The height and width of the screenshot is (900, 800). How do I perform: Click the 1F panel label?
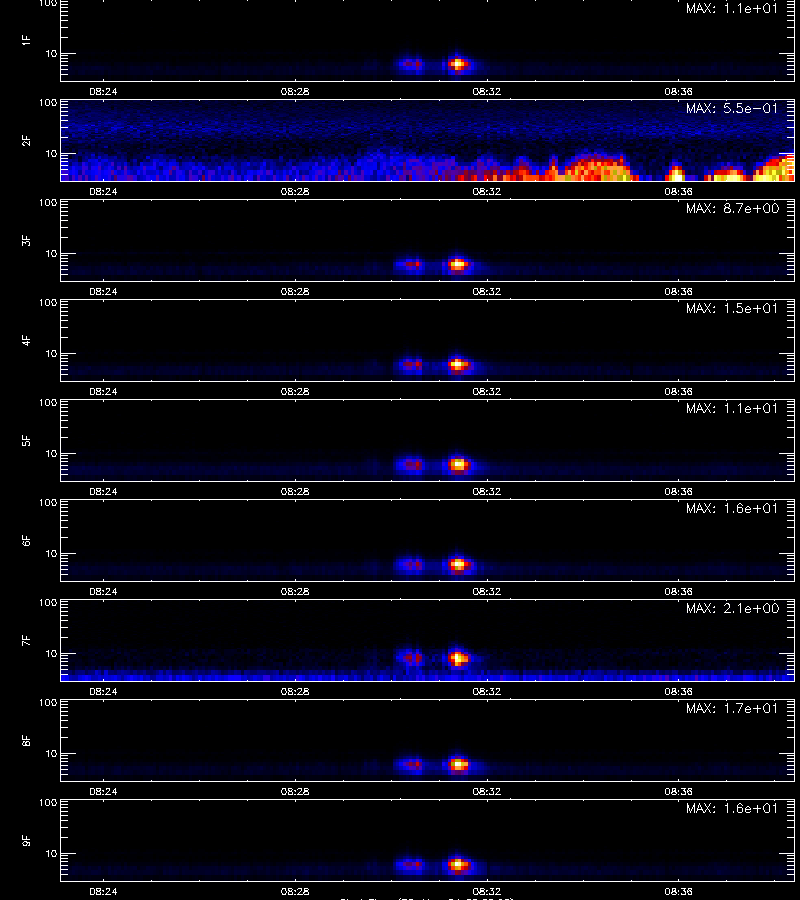26,40
